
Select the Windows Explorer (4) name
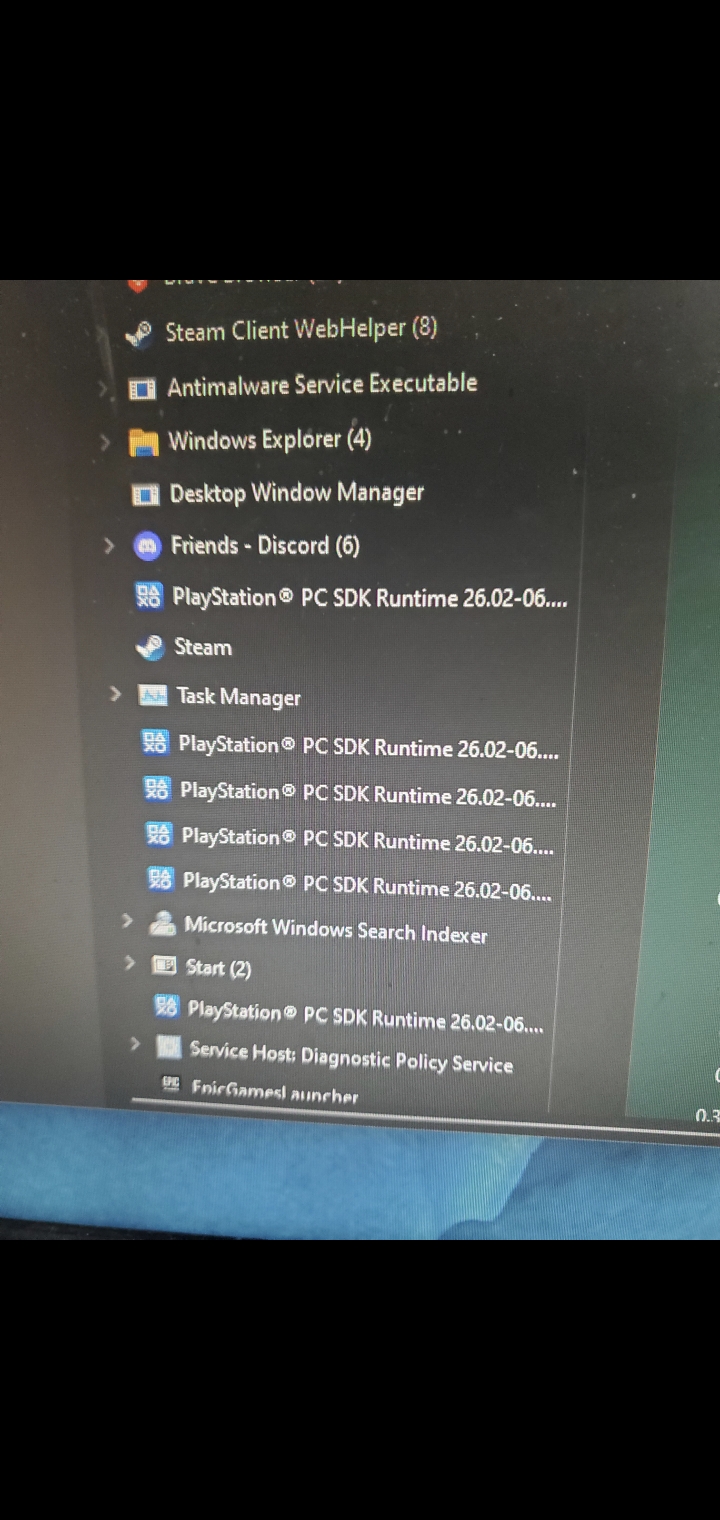270,440
